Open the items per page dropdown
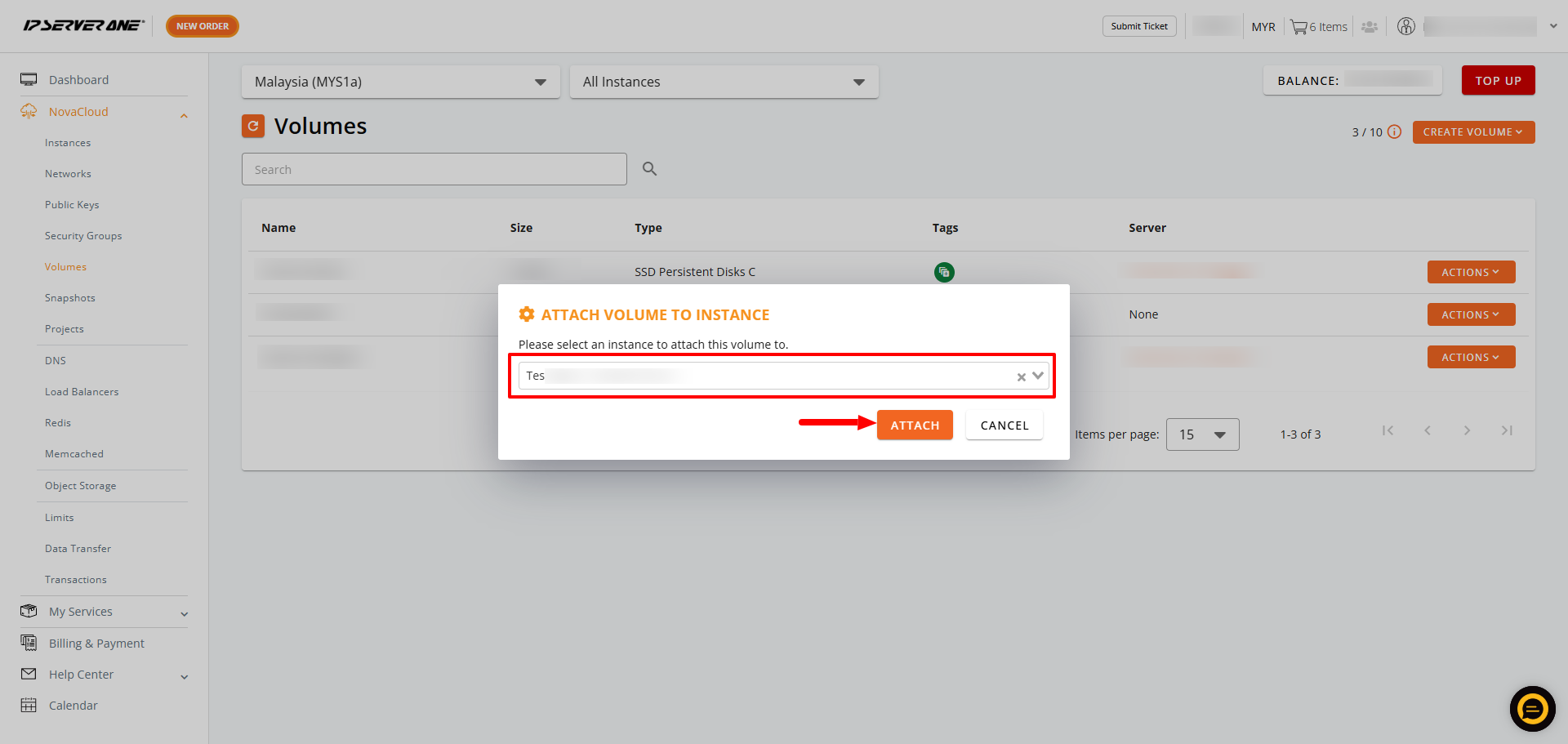The height and width of the screenshot is (744, 1568). point(1202,434)
